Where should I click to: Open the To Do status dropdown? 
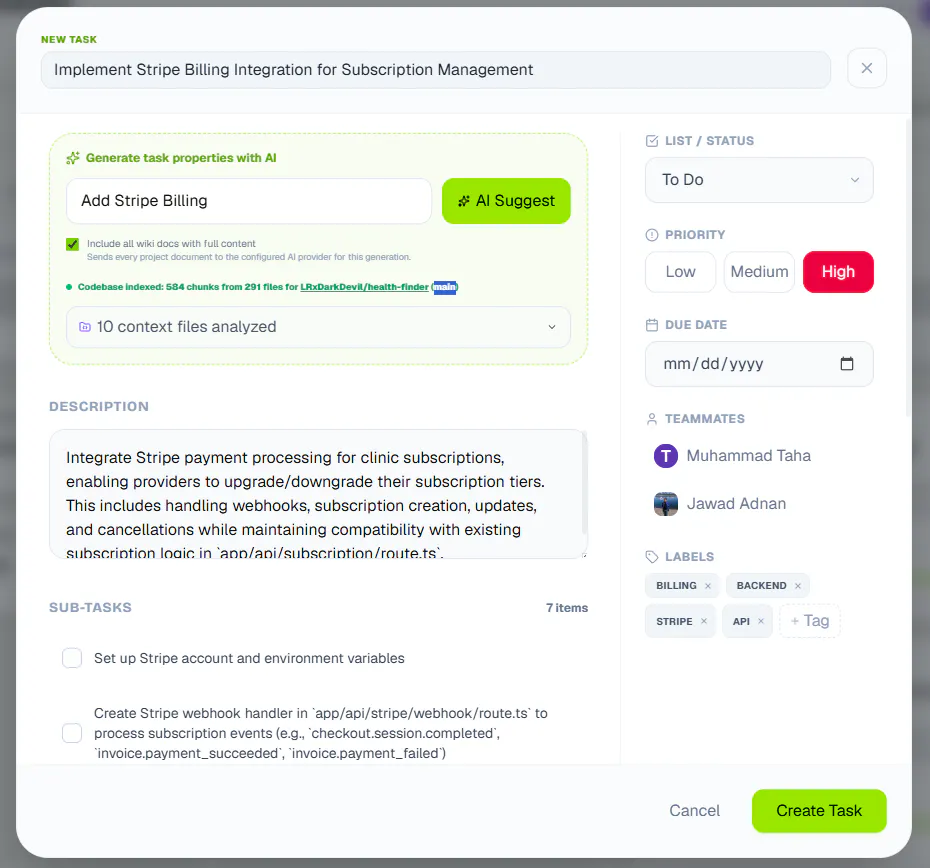coord(759,180)
